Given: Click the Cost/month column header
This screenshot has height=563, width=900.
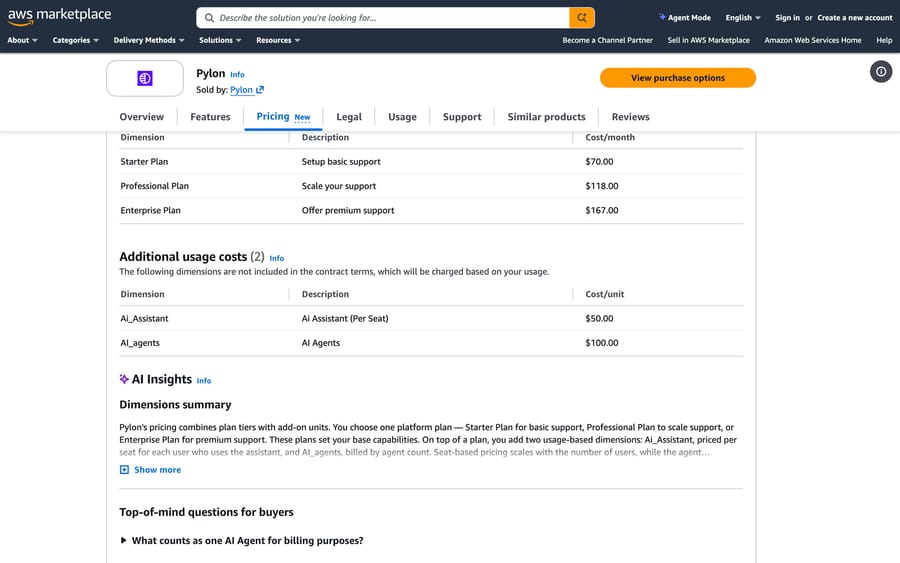Looking at the screenshot, I should coord(610,138).
